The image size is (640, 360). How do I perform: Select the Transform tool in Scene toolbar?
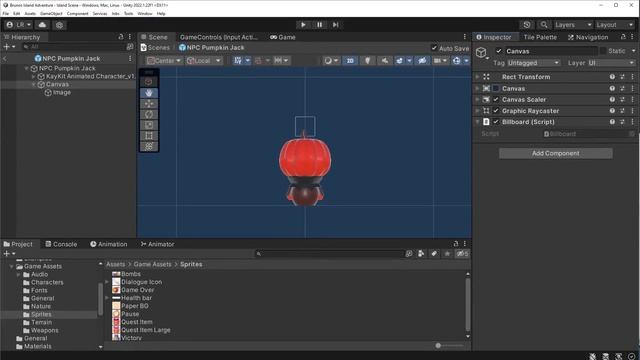pos(149,146)
